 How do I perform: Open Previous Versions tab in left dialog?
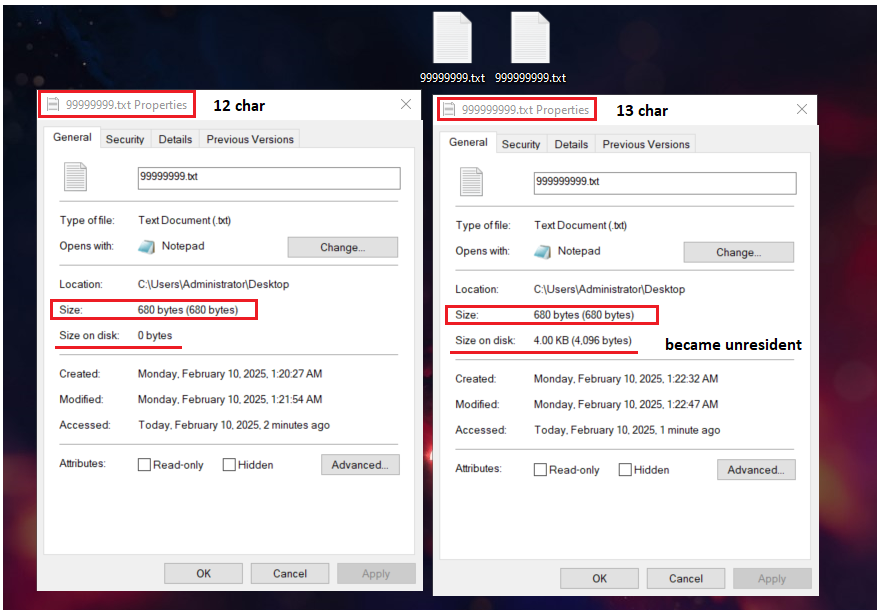[x=250, y=139]
